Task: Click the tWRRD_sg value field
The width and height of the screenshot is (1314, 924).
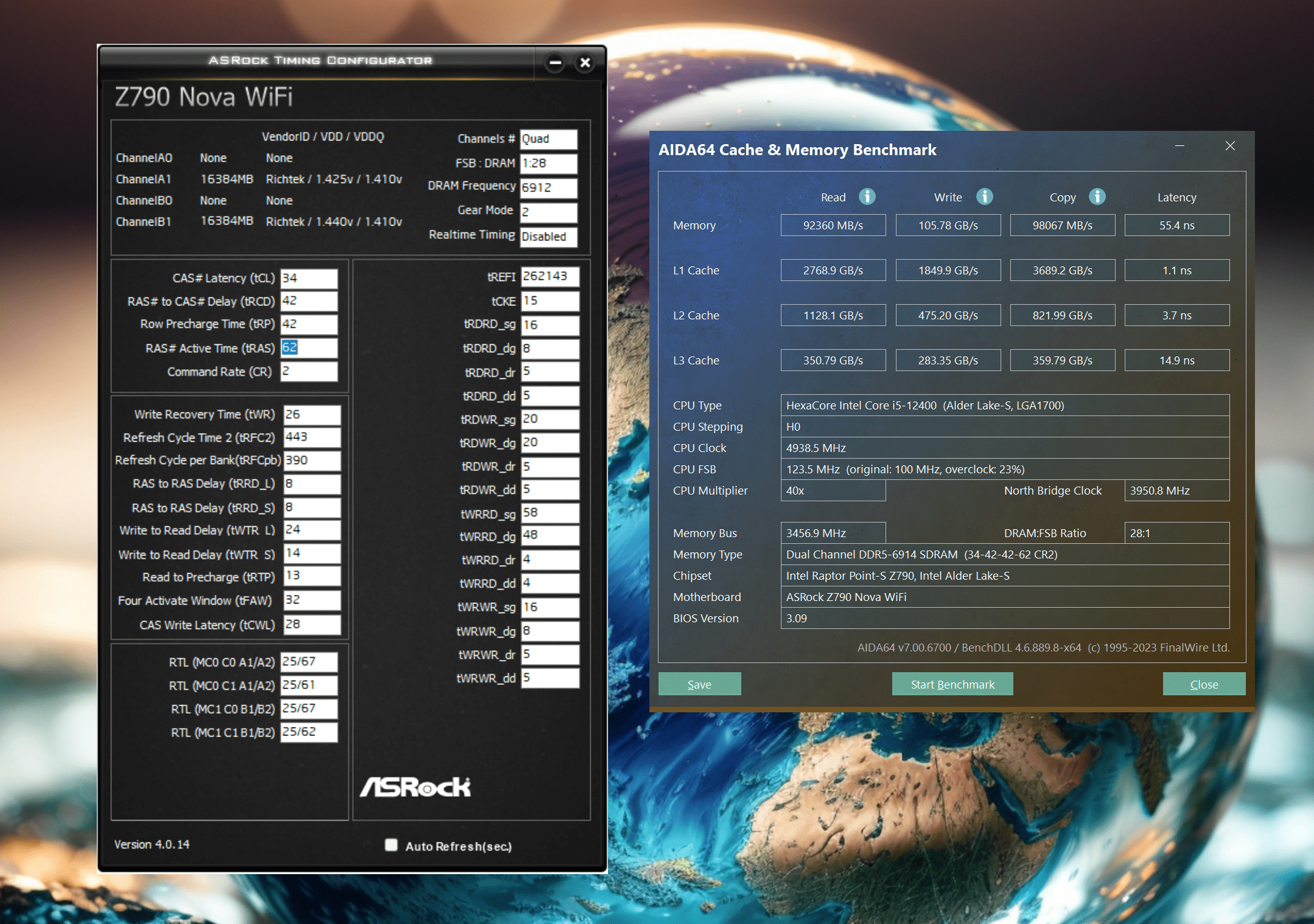Action: coord(550,513)
